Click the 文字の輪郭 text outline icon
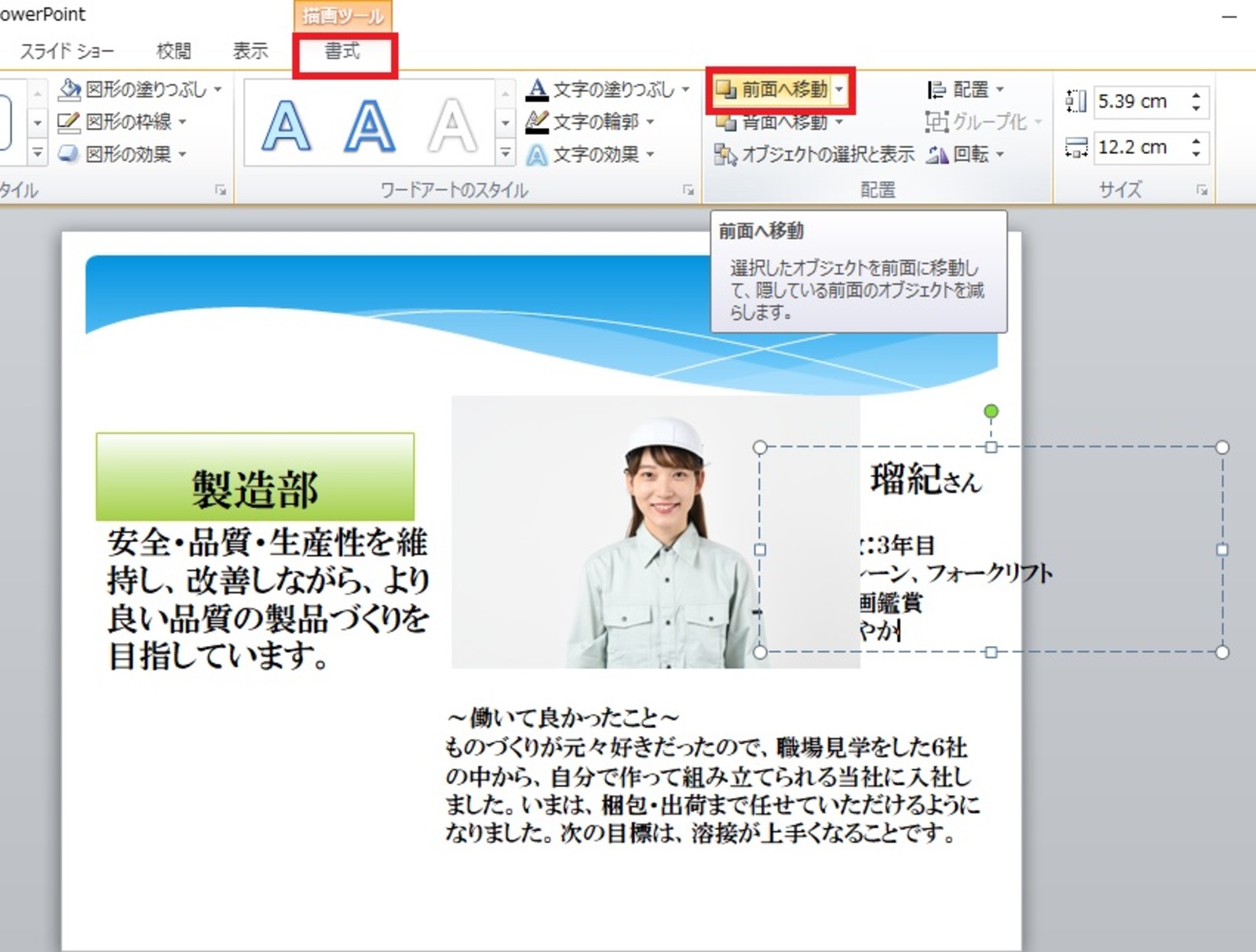The width and height of the screenshot is (1256, 952). tap(537, 122)
